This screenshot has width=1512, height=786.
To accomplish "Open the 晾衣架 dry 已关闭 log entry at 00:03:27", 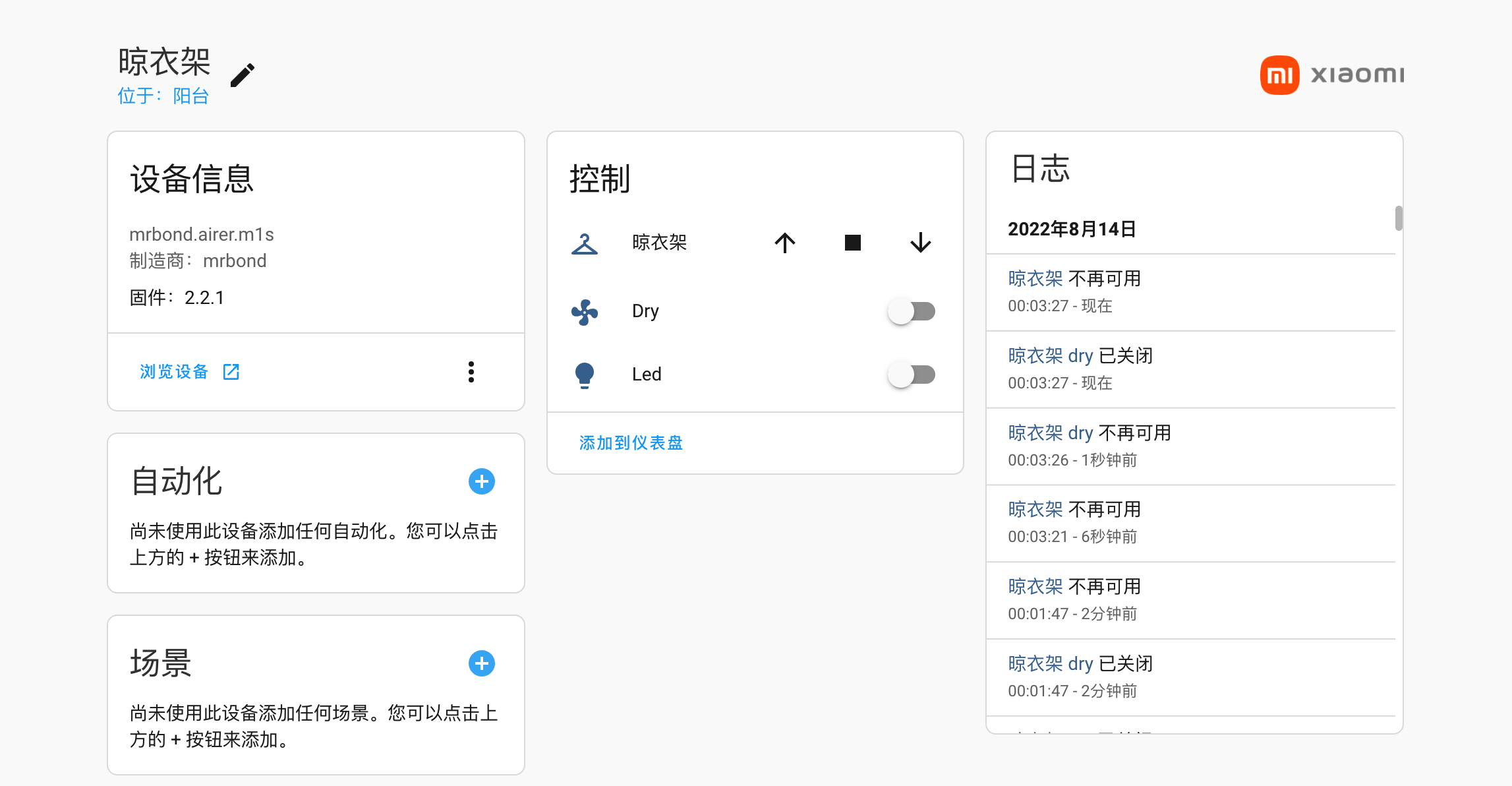I will click(1051, 356).
